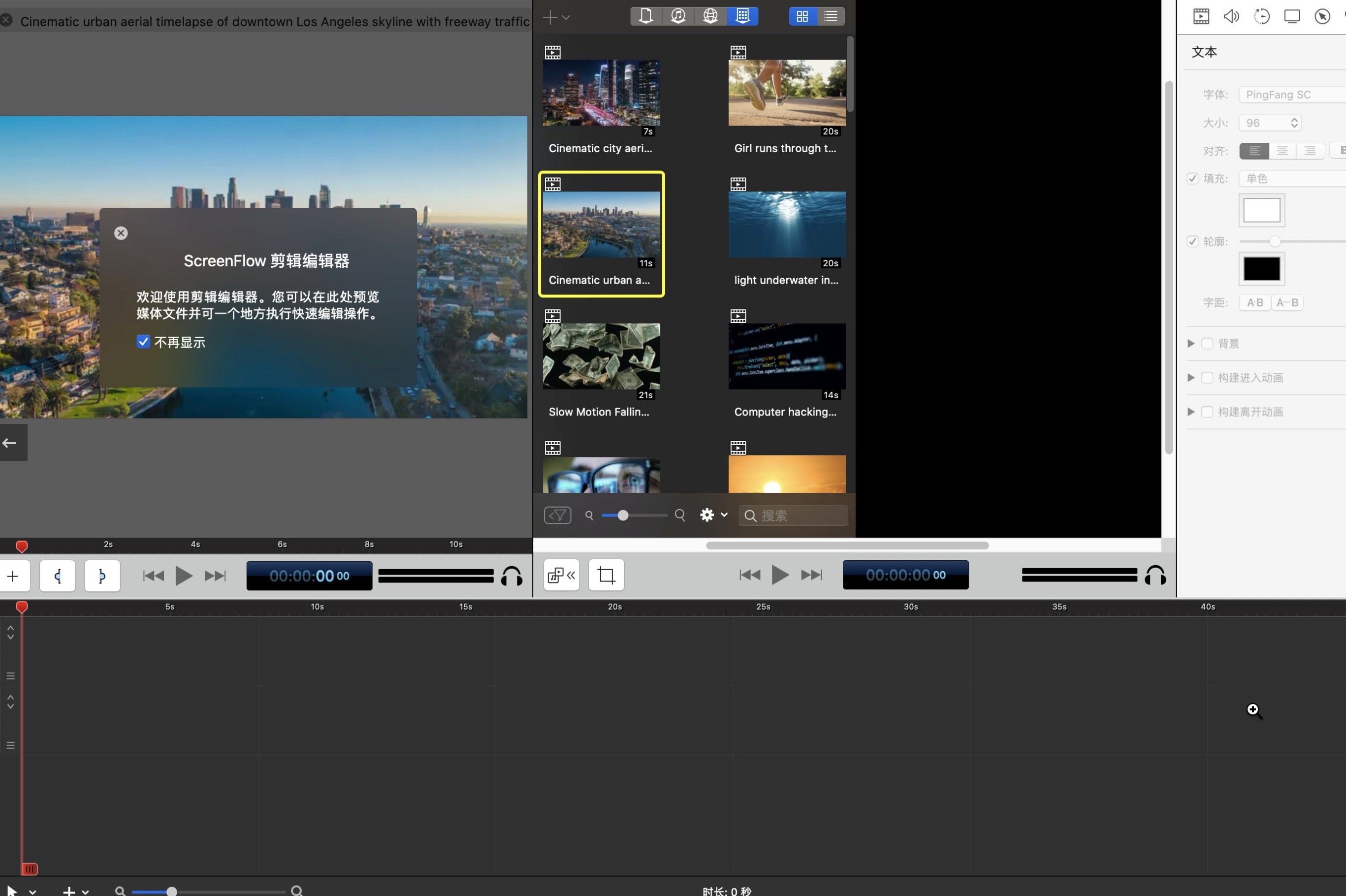Click the white fill color swatch
The image size is (1346, 896).
pyautogui.click(x=1261, y=210)
